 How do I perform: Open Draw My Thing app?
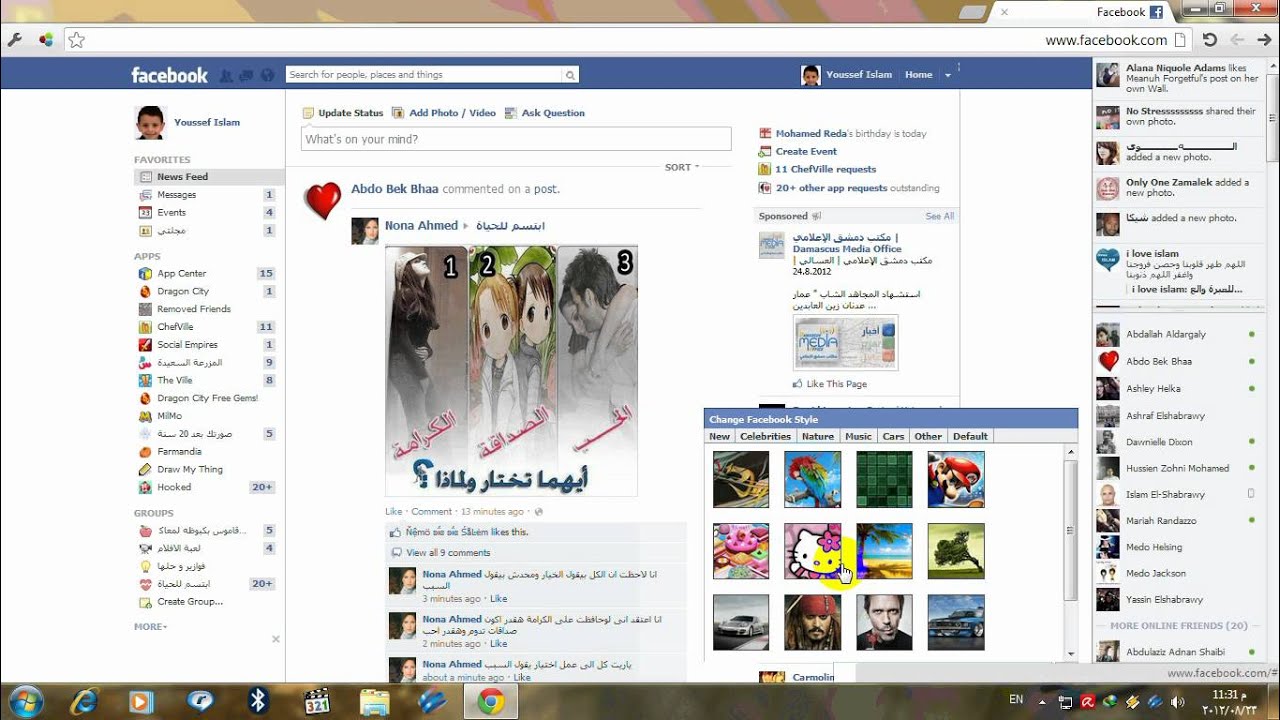coord(190,469)
